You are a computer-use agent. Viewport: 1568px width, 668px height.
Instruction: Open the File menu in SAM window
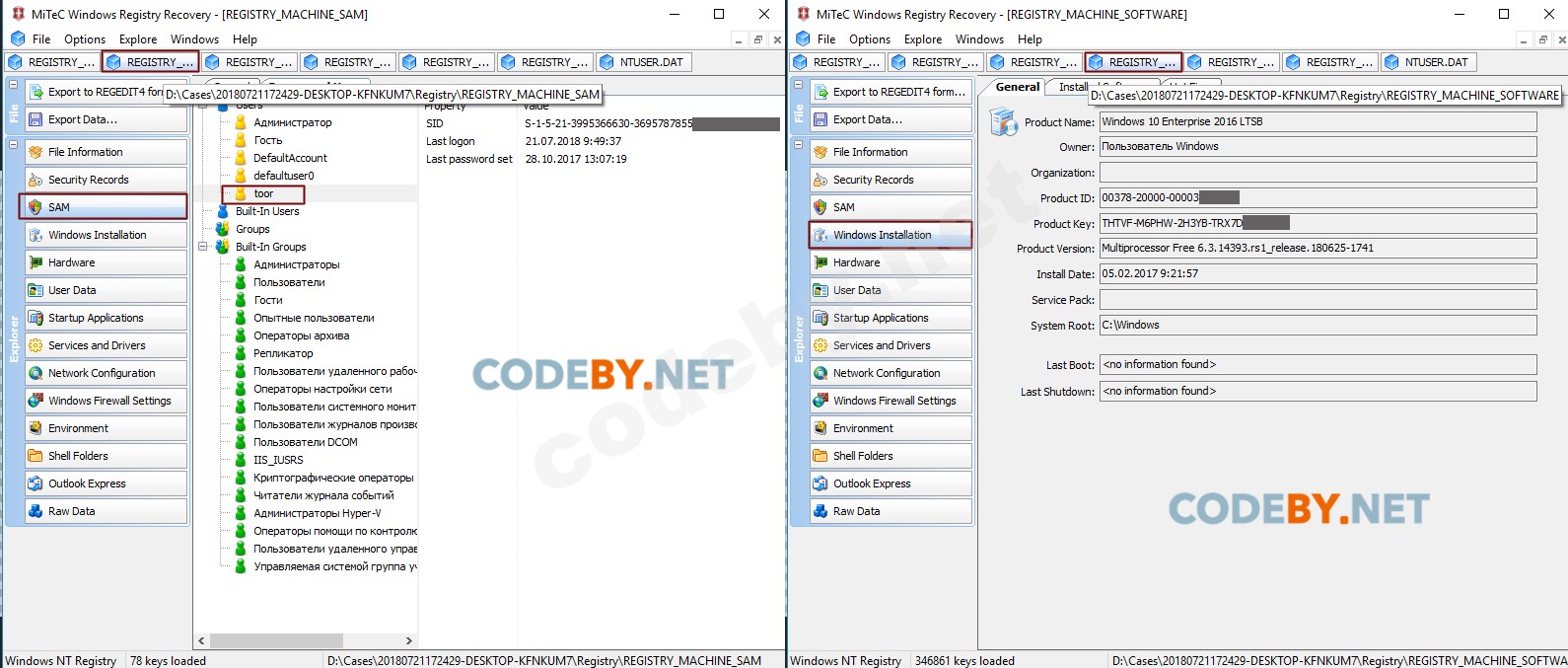(x=41, y=39)
